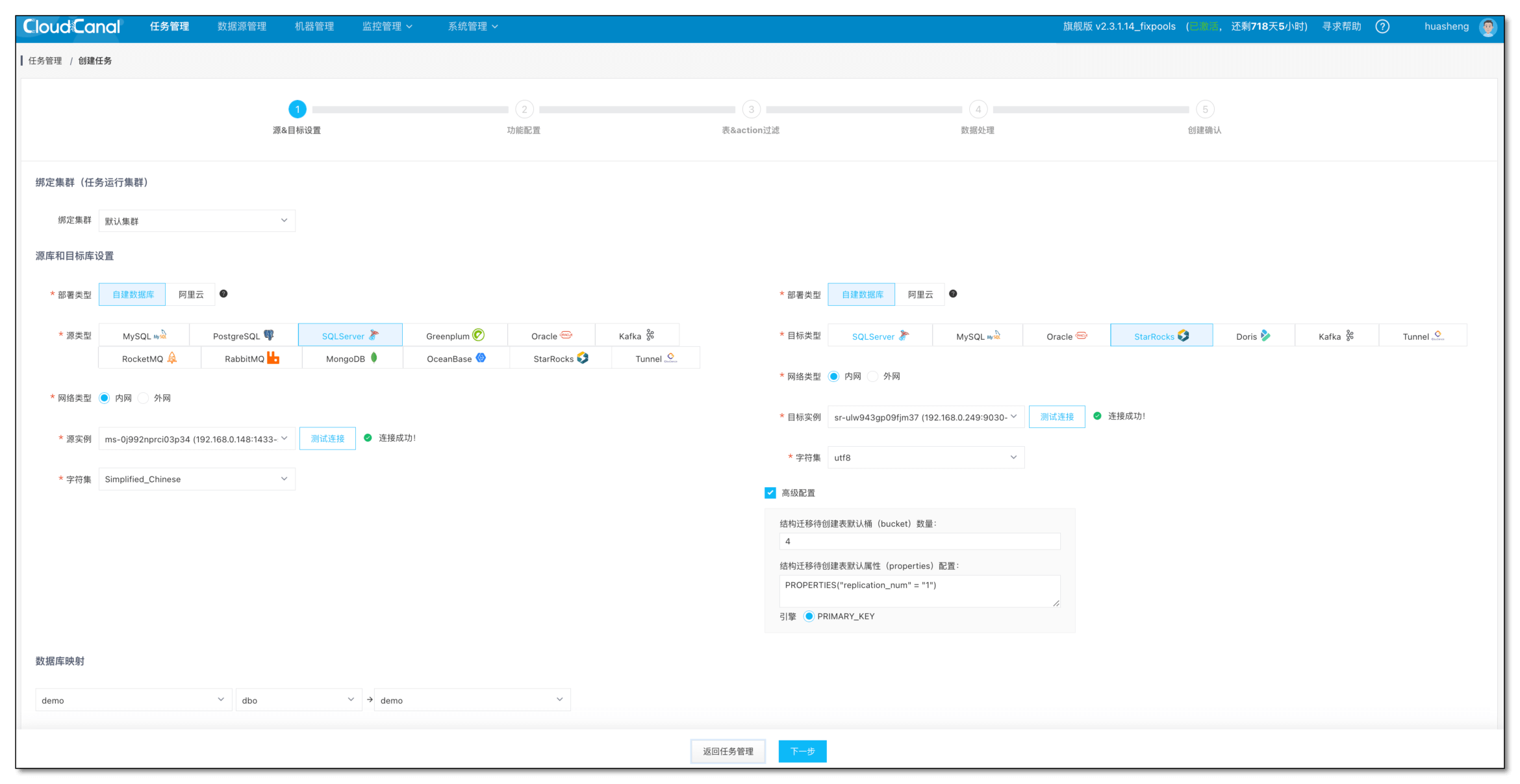This screenshot has height=784, width=1520.
Task: Select MySQL as source type
Action: [x=144, y=336]
